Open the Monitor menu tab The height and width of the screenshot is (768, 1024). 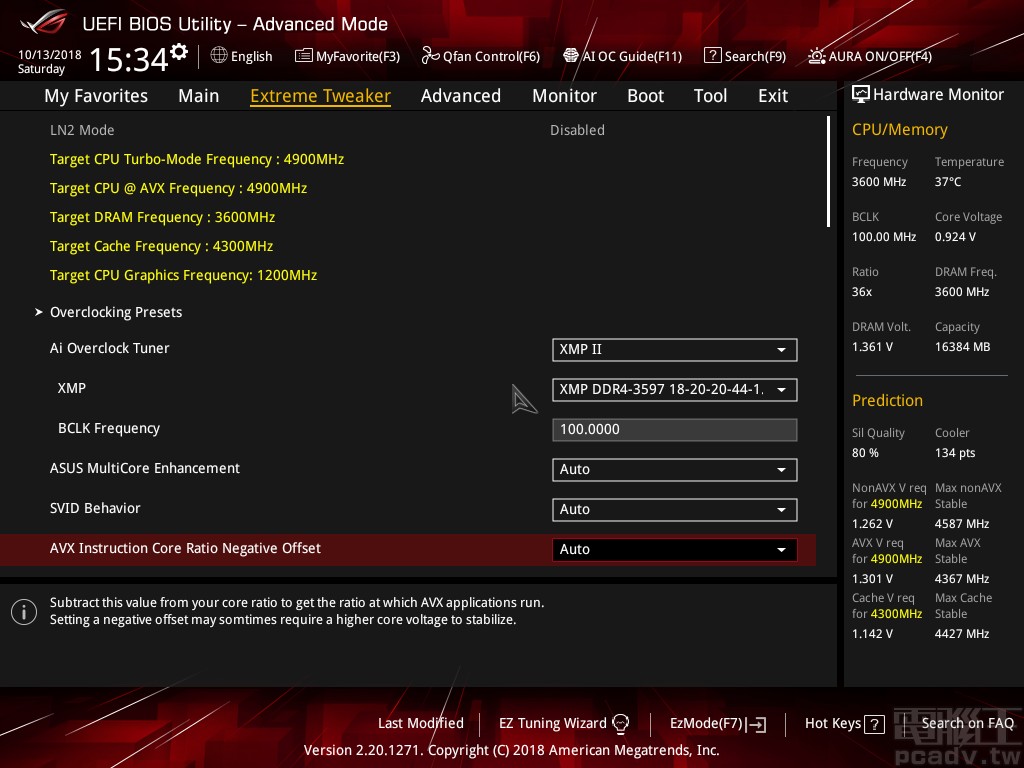(x=564, y=95)
